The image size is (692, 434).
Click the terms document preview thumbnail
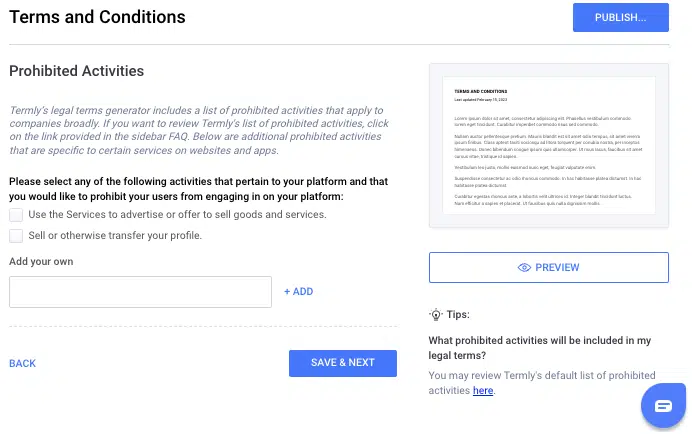pos(548,145)
